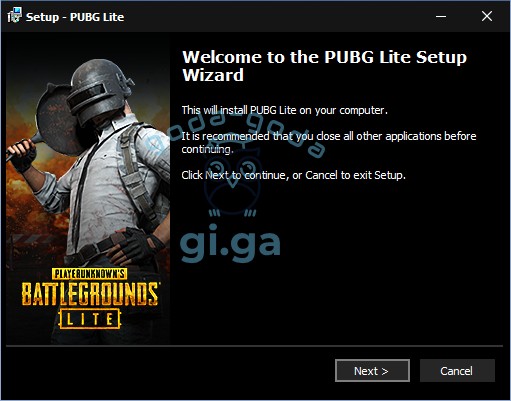Image resolution: width=511 pixels, height=401 pixels.
Task: Click the 'Click Next to continue' instruction line
Action: pos(293,175)
